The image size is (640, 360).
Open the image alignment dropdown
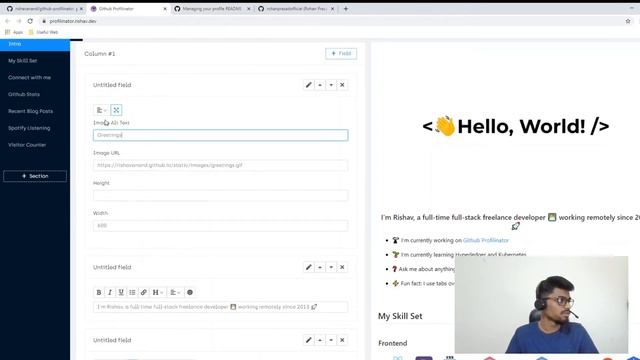point(101,110)
